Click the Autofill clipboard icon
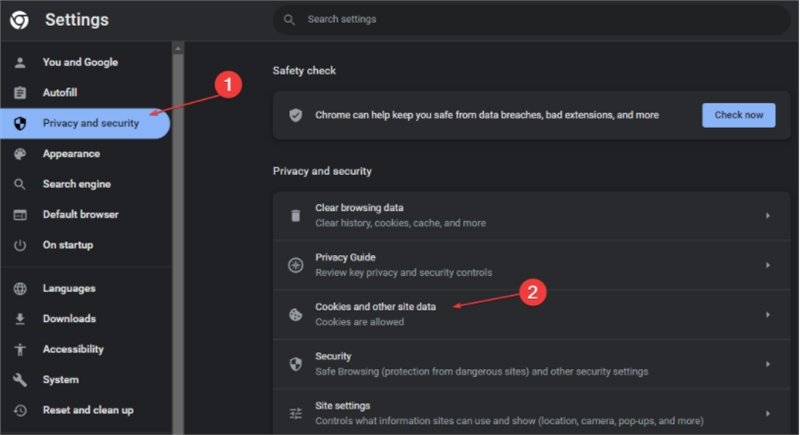 pos(20,93)
